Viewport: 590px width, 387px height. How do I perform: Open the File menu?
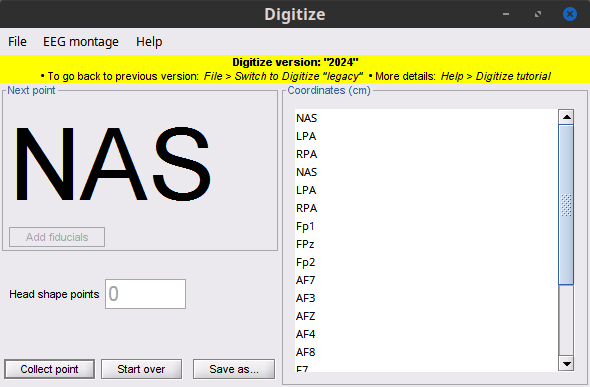[x=17, y=42]
